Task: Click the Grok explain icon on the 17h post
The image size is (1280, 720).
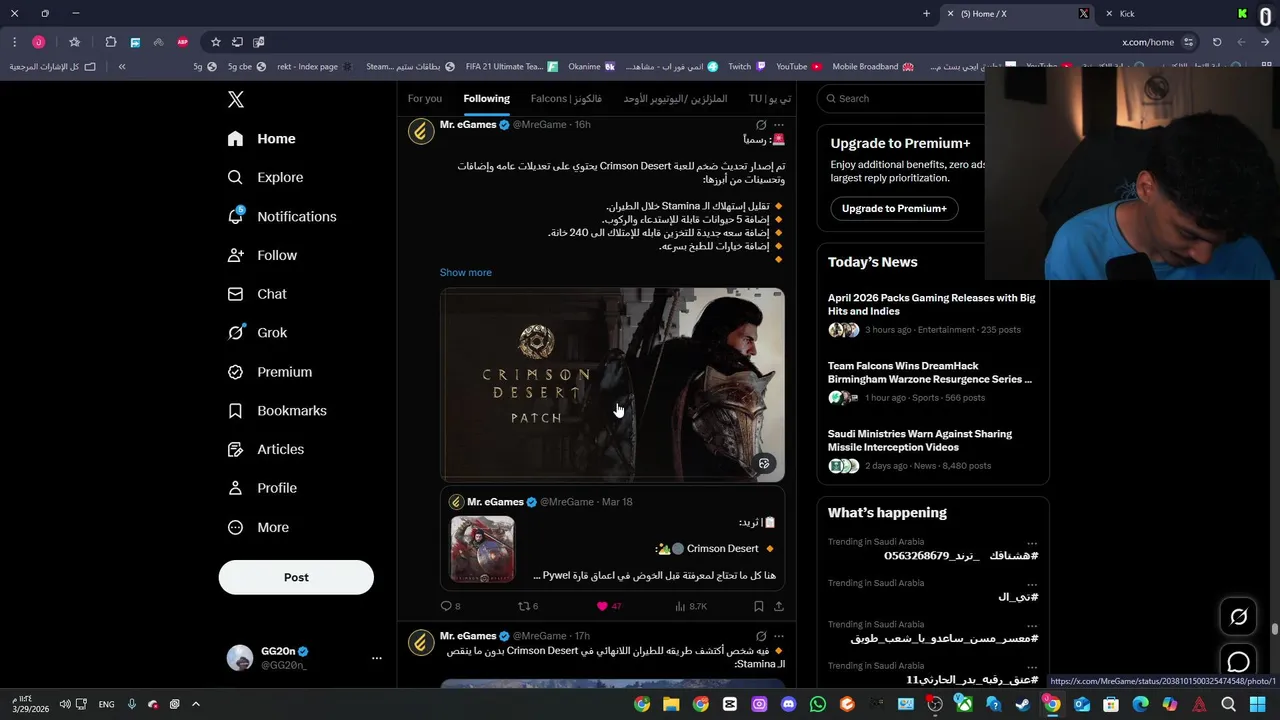Action: click(x=761, y=636)
